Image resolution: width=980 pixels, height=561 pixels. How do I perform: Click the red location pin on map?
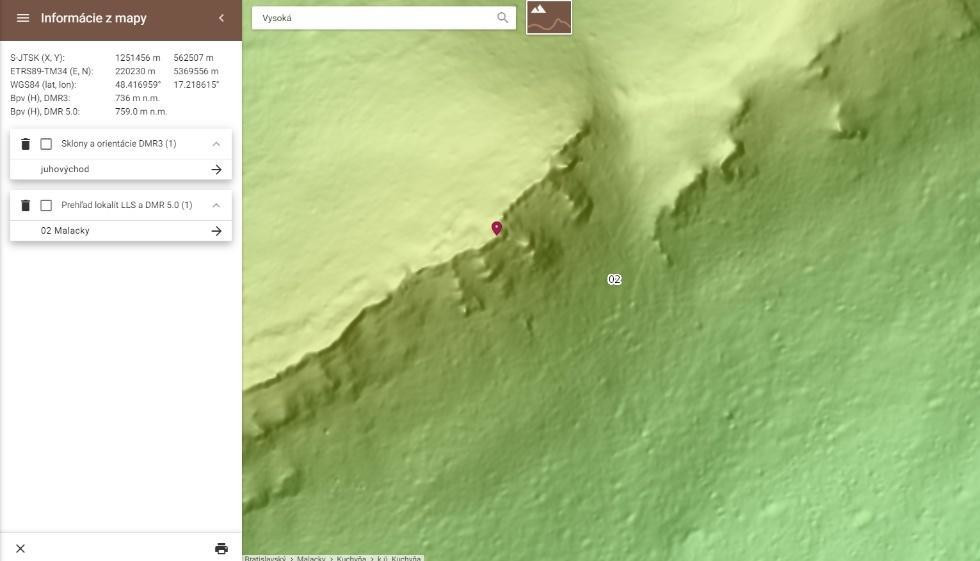point(497,228)
